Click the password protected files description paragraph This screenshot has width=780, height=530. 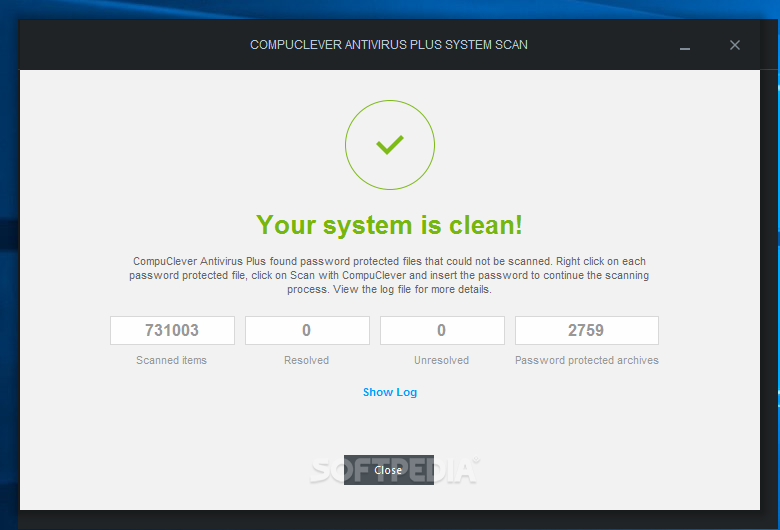pyautogui.click(x=389, y=275)
